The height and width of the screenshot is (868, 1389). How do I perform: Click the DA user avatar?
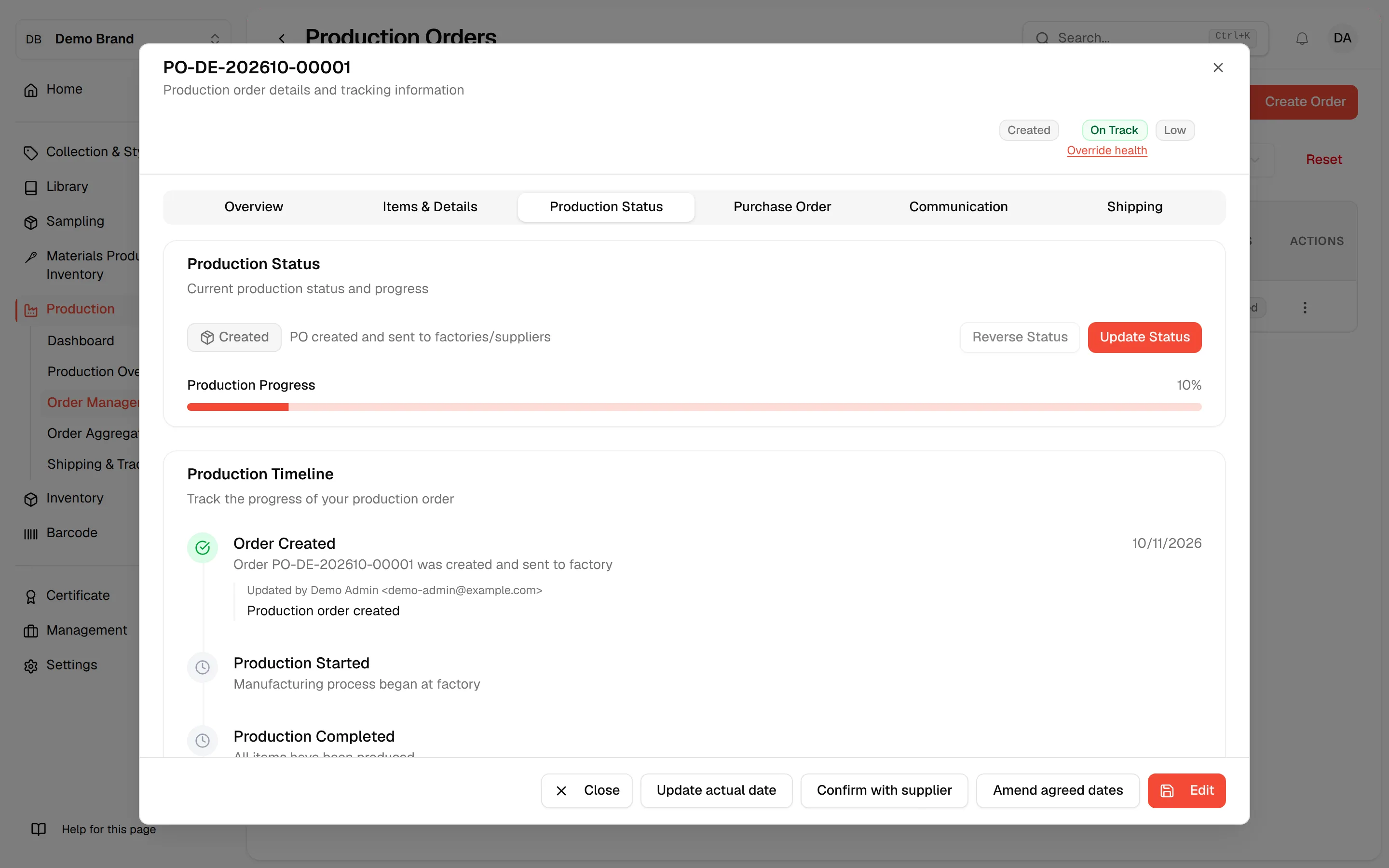[x=1342, y=39]
